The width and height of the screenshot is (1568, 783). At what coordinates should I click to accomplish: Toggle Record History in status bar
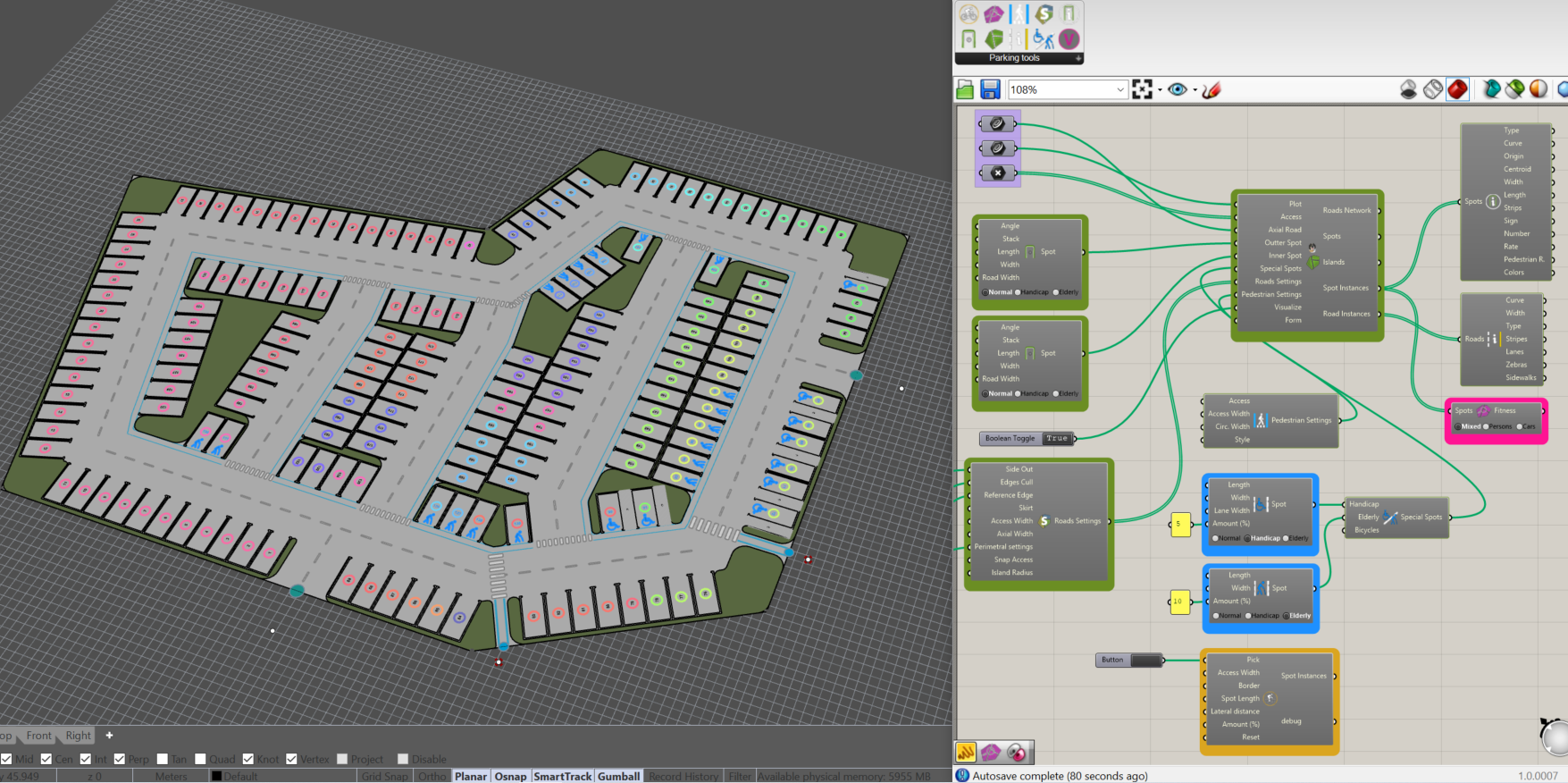point(683,776)
